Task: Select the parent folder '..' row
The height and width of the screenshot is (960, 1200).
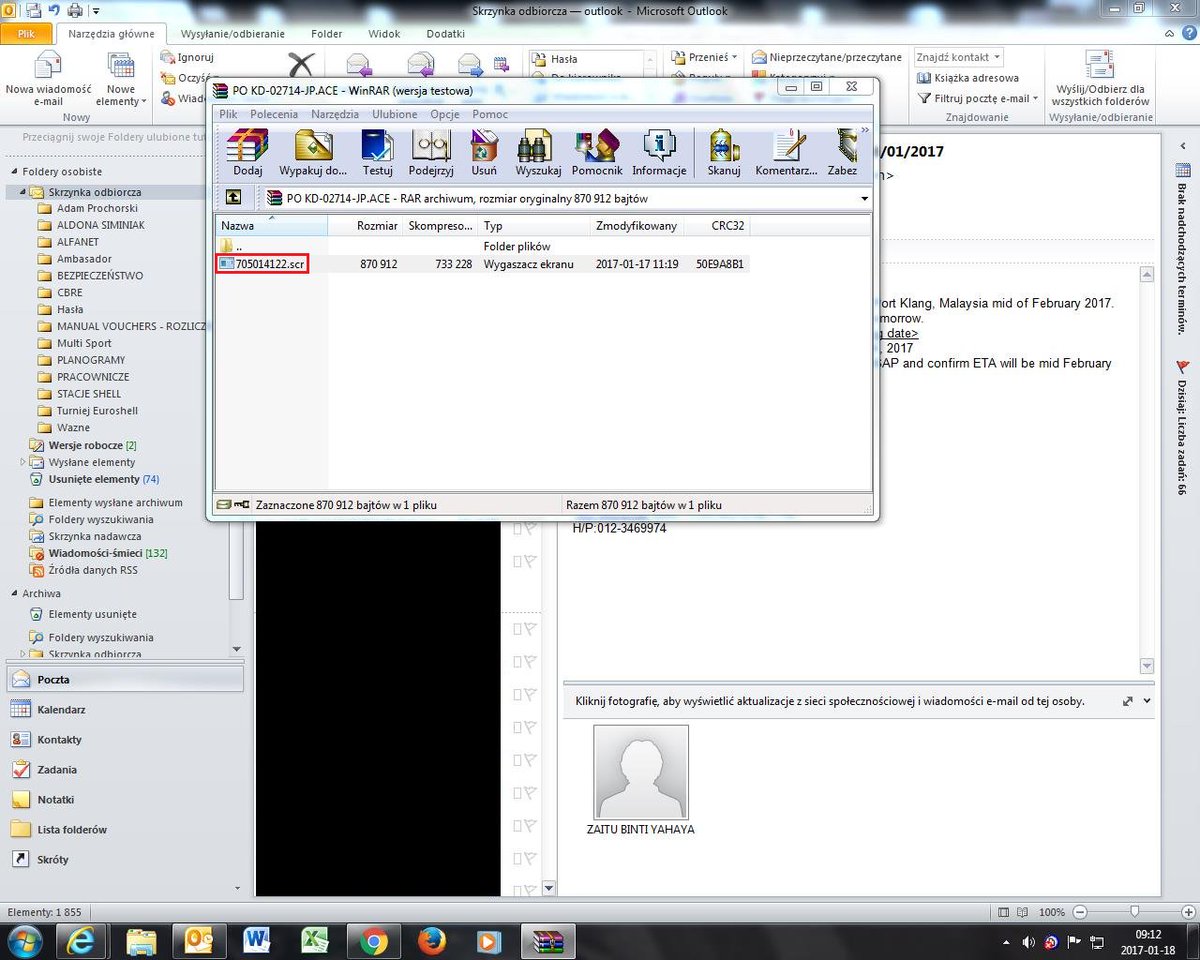Action: pos(231,246)
